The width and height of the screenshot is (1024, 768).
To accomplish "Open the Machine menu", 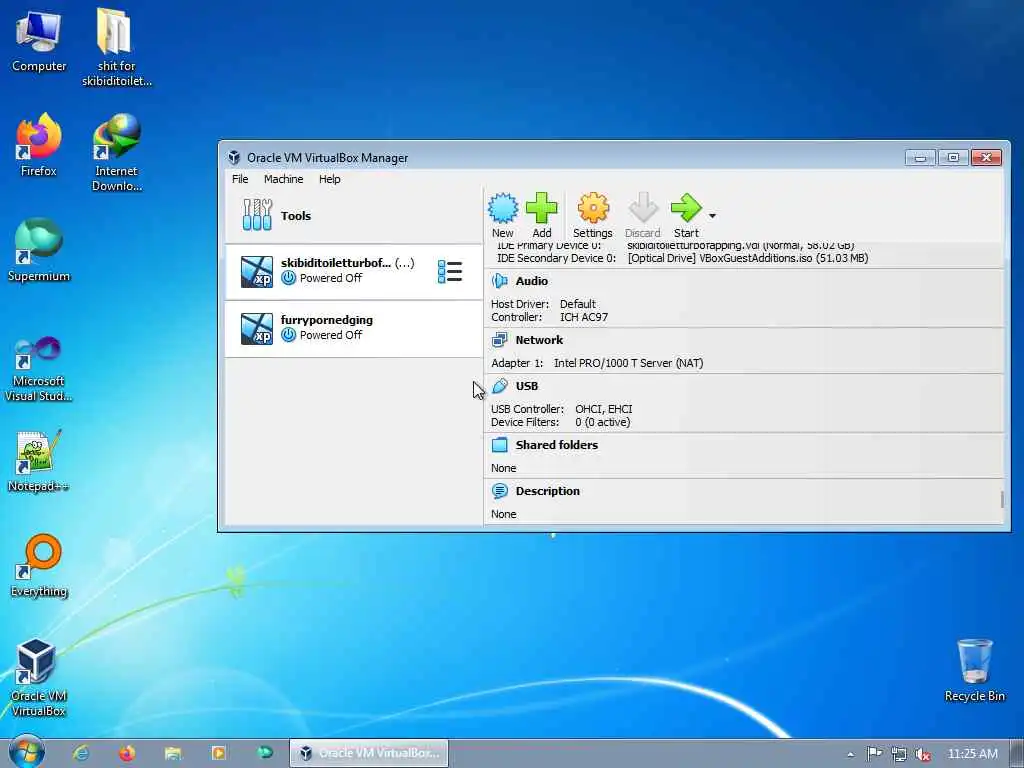I will (x=283, y=179).
